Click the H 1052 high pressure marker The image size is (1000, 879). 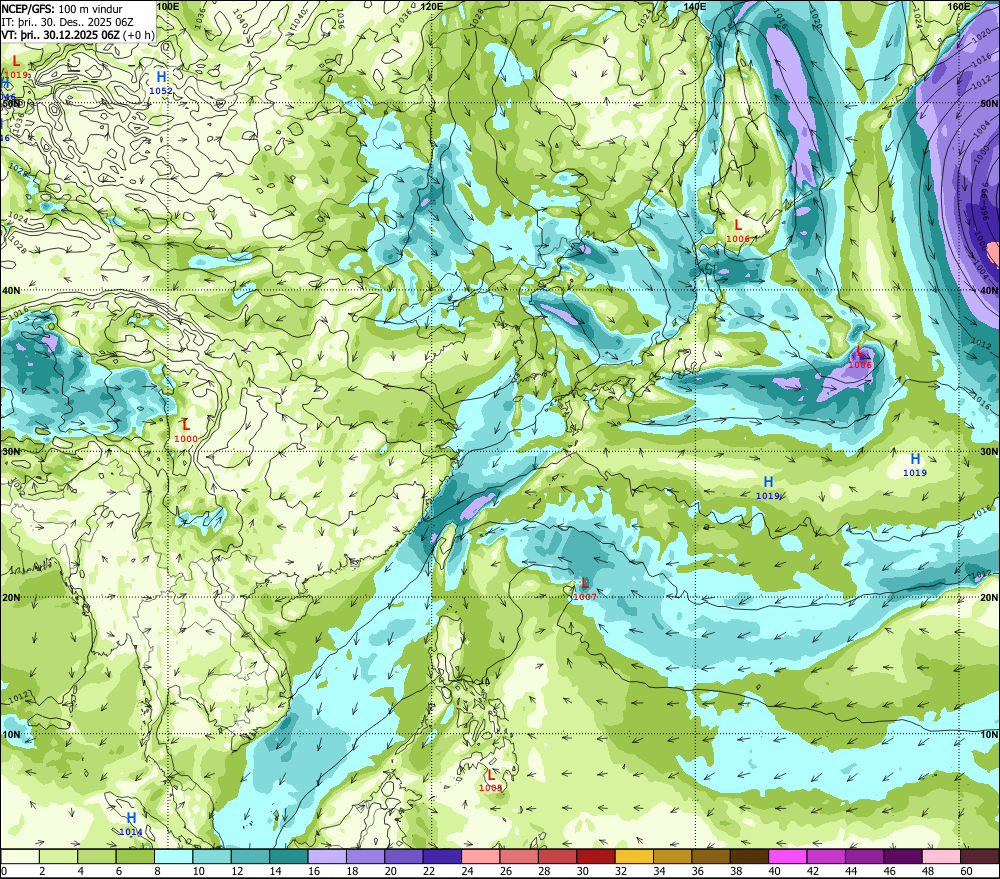161,83
